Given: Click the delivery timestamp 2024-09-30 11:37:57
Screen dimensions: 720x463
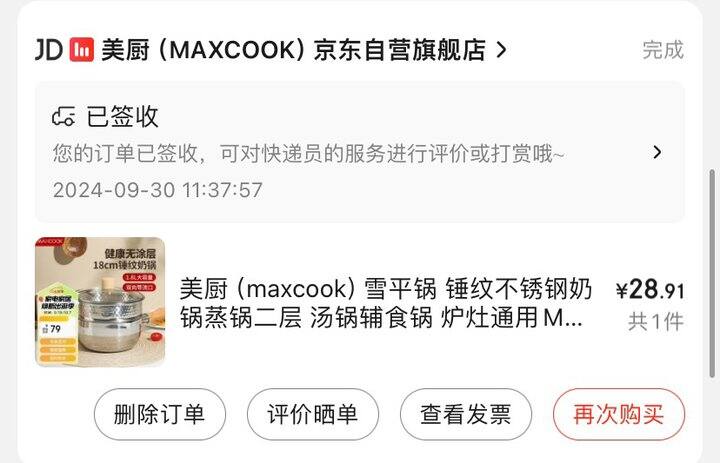Looking at the screenshot, I should pyautogui.click(x=158, y=190).
